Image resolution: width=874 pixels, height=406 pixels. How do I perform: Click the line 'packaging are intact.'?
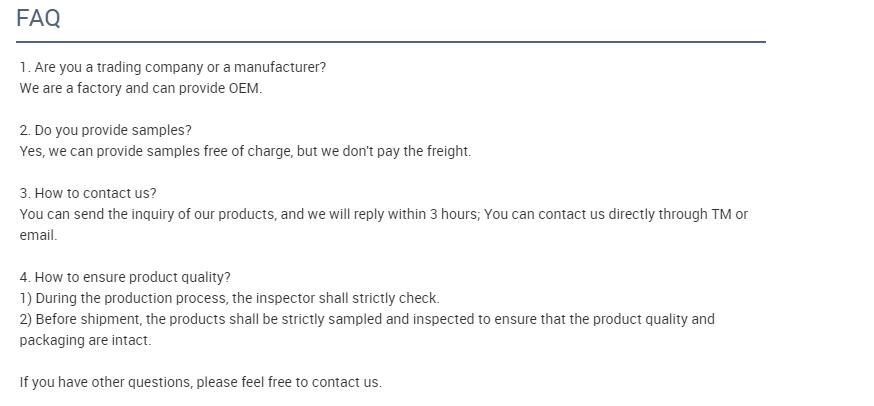click(x=85, y=340)
